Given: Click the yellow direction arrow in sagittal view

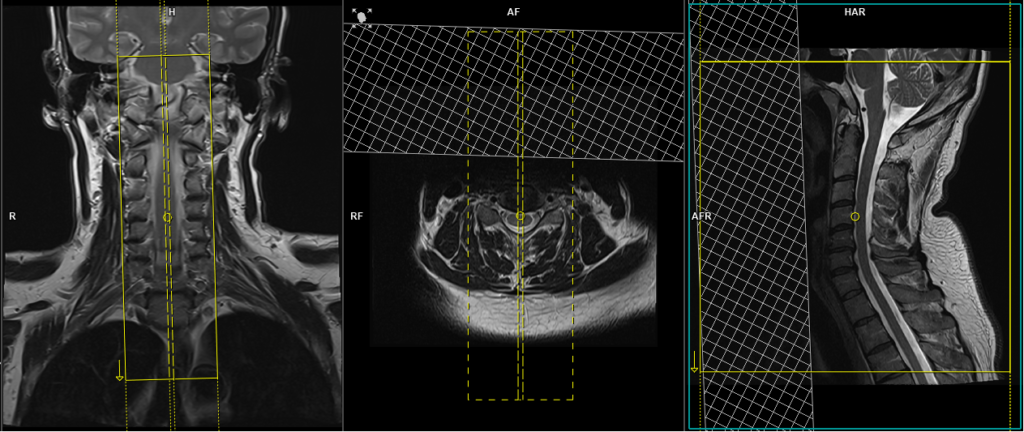Looking at the screenshot, I should [694, 362].
